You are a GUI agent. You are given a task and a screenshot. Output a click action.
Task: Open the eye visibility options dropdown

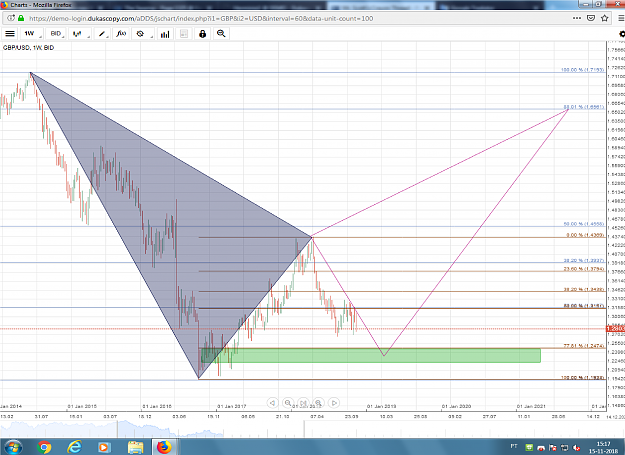click(x=142, y=34)
